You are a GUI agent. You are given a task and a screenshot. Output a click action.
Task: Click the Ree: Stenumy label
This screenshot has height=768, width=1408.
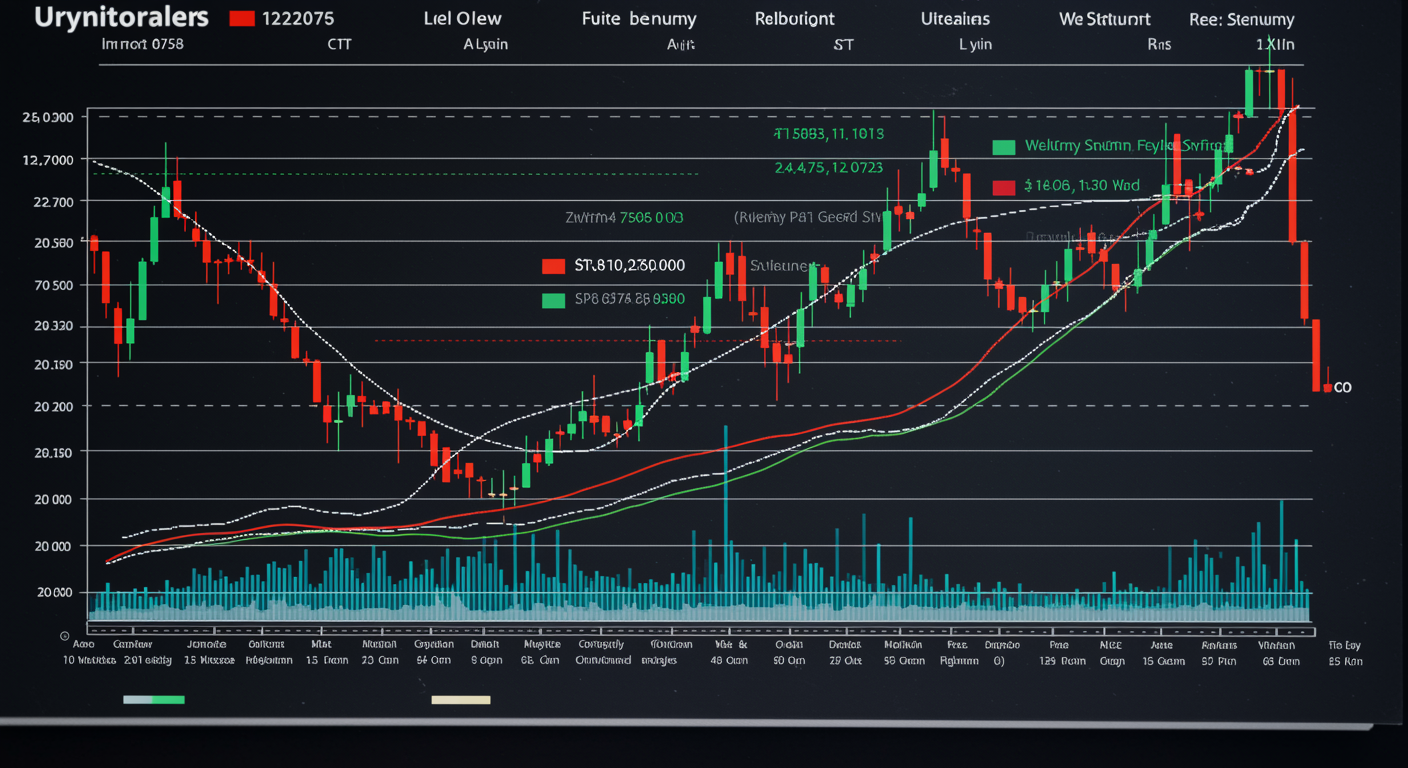coord(1241,19)
